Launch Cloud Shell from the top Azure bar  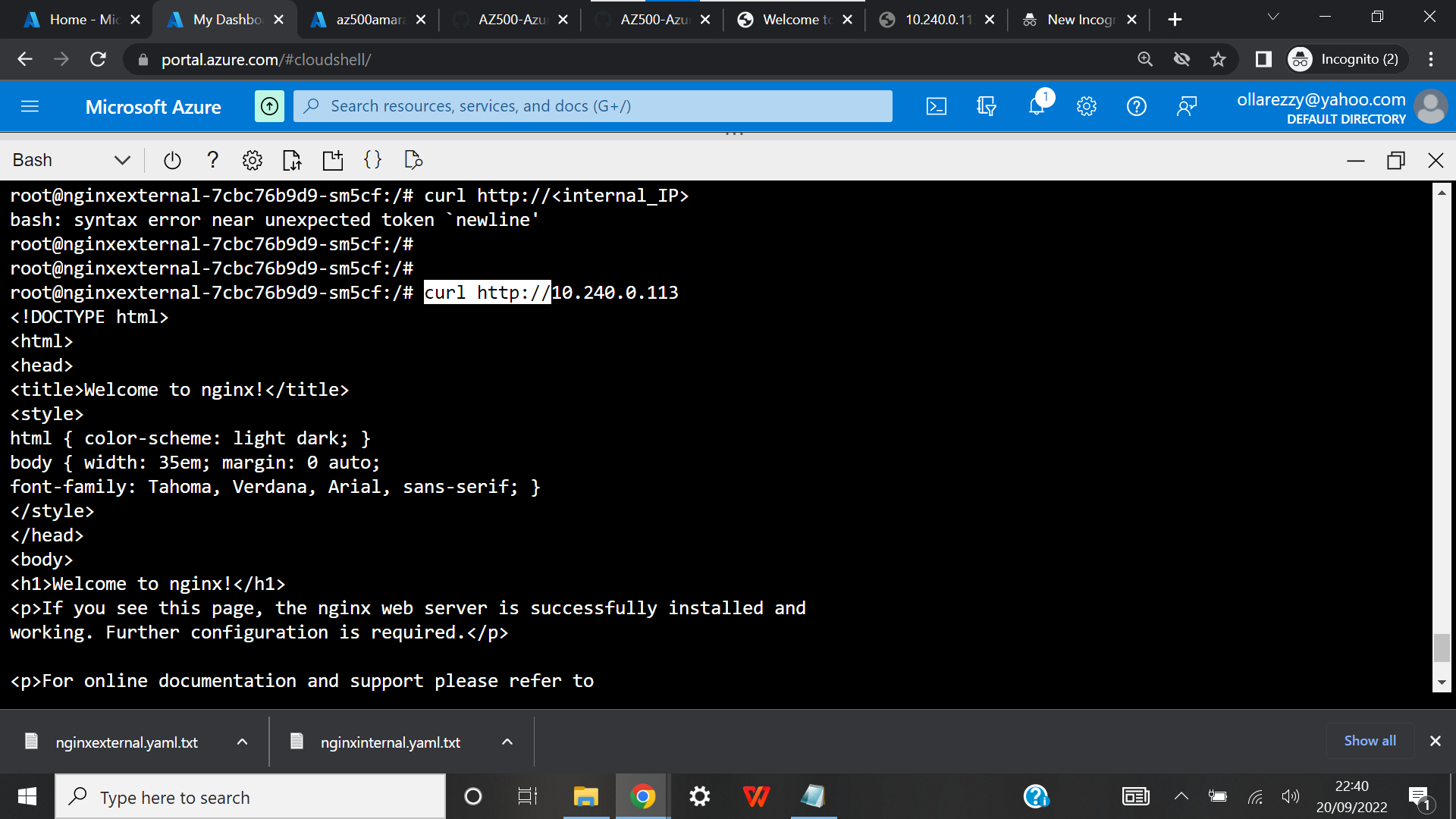[937, 106]
